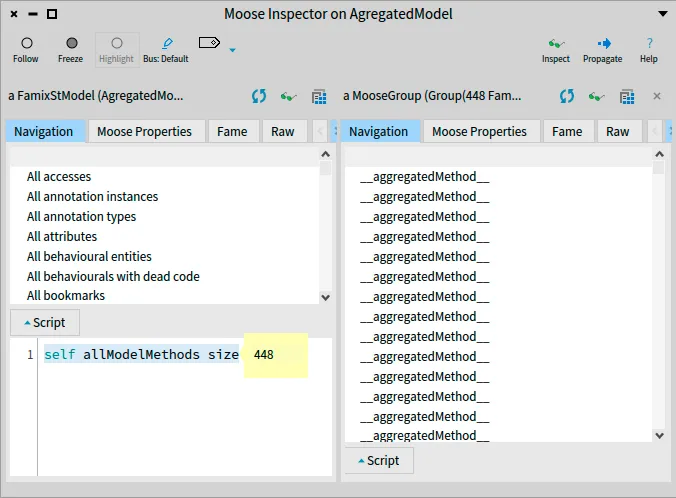Select the Freeze mode radio button
The image size is (676, 498).
72,43
